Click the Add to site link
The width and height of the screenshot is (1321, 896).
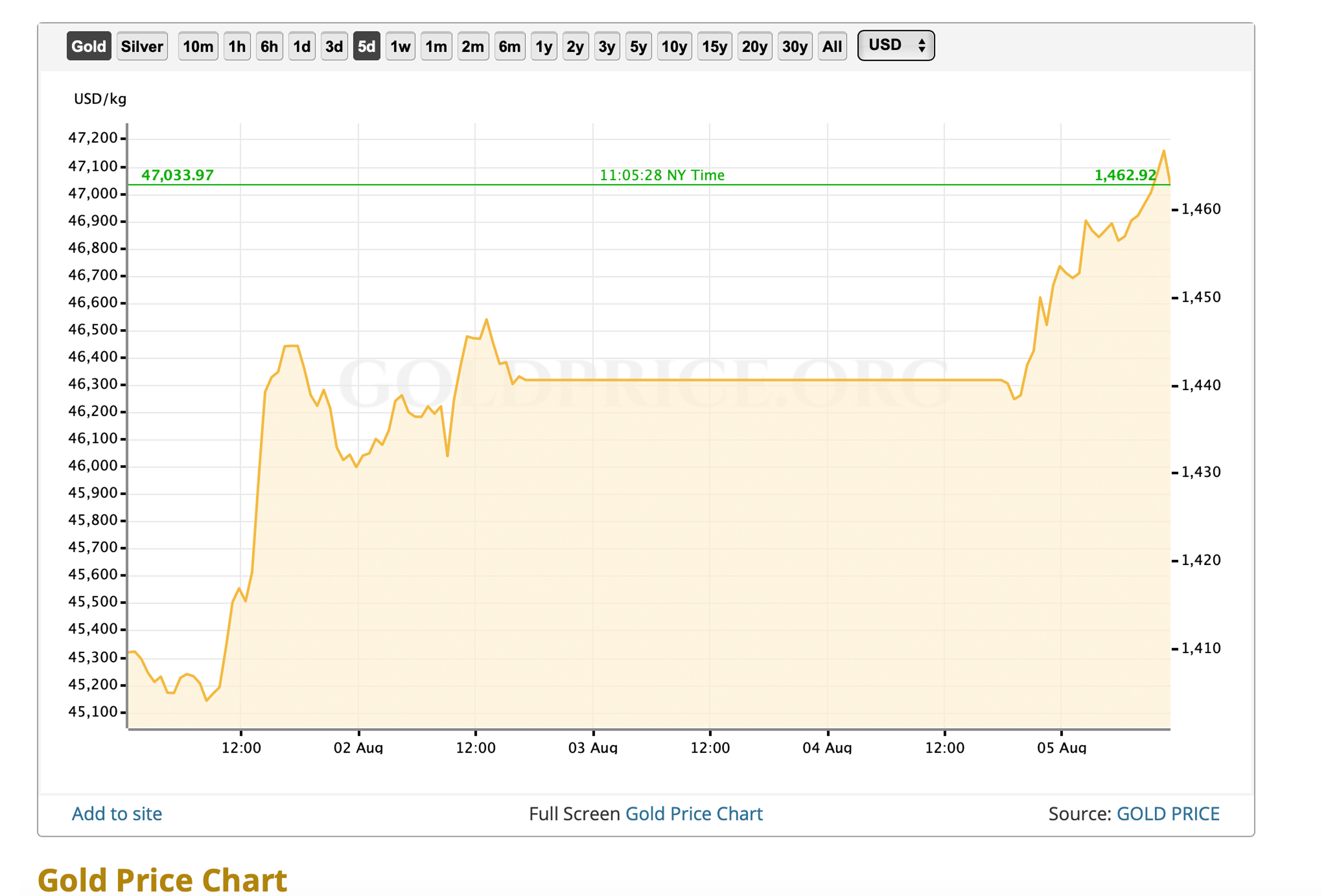117,813
